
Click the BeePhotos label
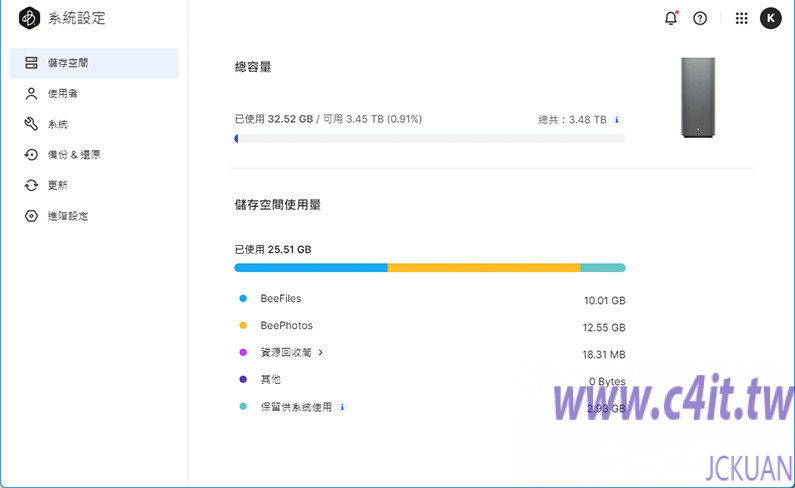(x=286, y=326)
